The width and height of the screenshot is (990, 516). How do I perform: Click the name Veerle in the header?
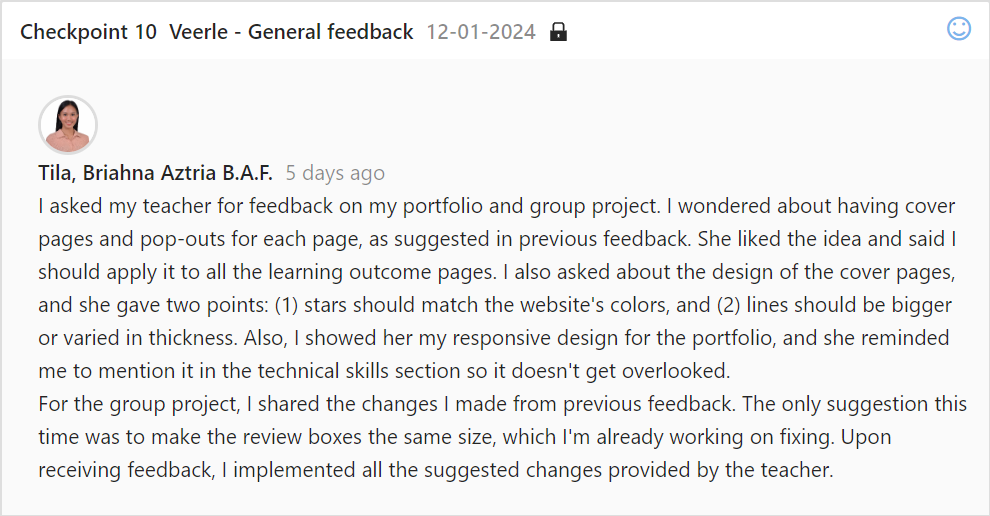198,32
